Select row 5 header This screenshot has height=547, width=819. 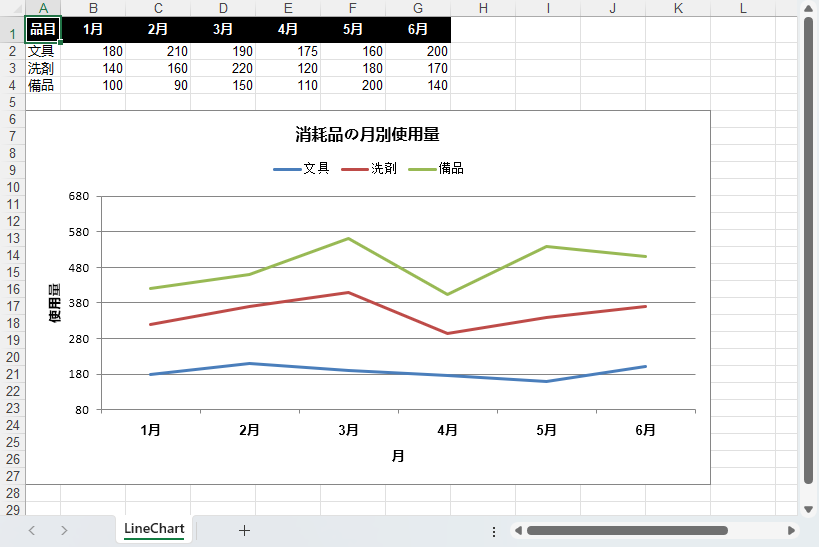(13, 102)
